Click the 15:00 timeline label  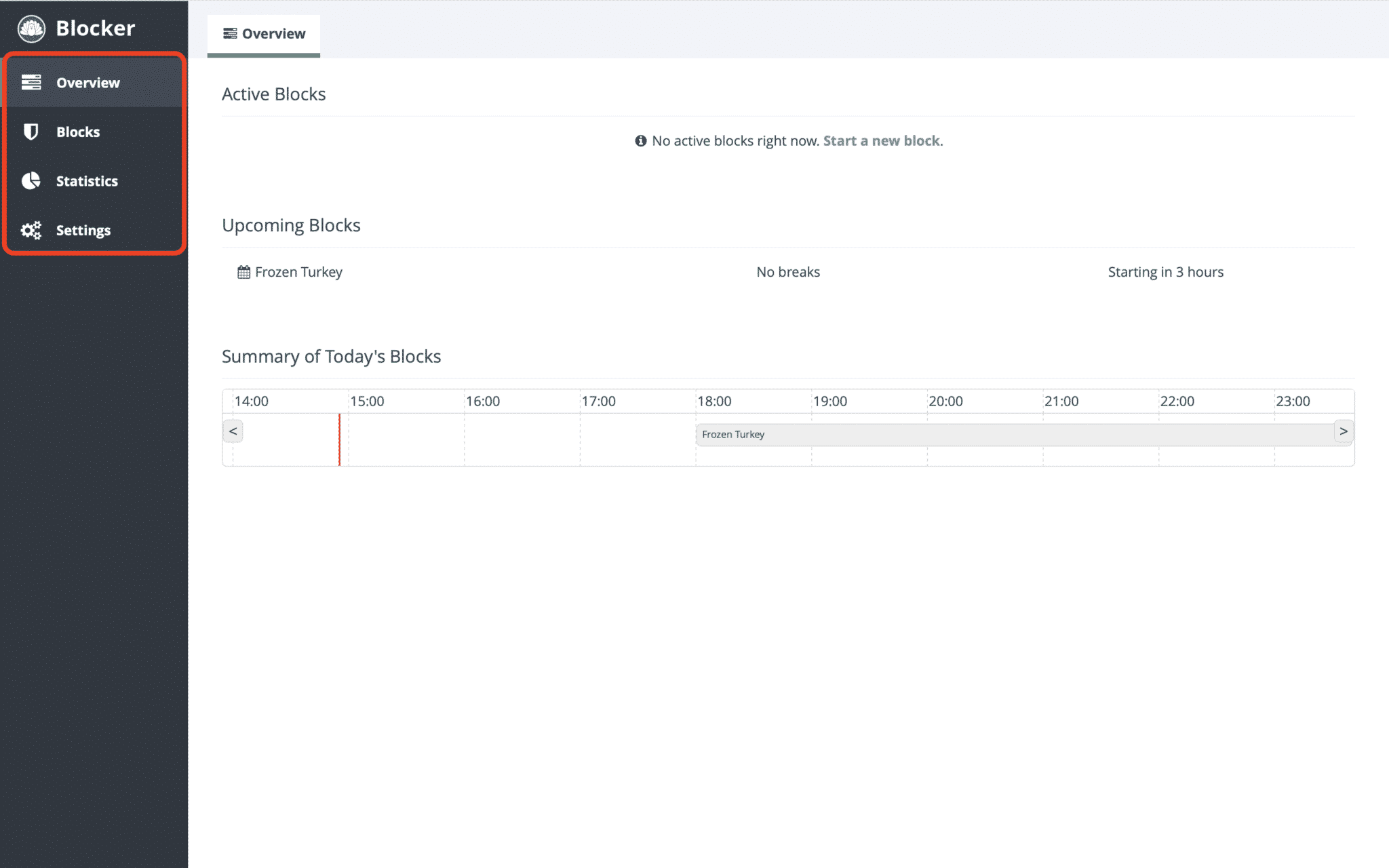[x=368, y=401]
